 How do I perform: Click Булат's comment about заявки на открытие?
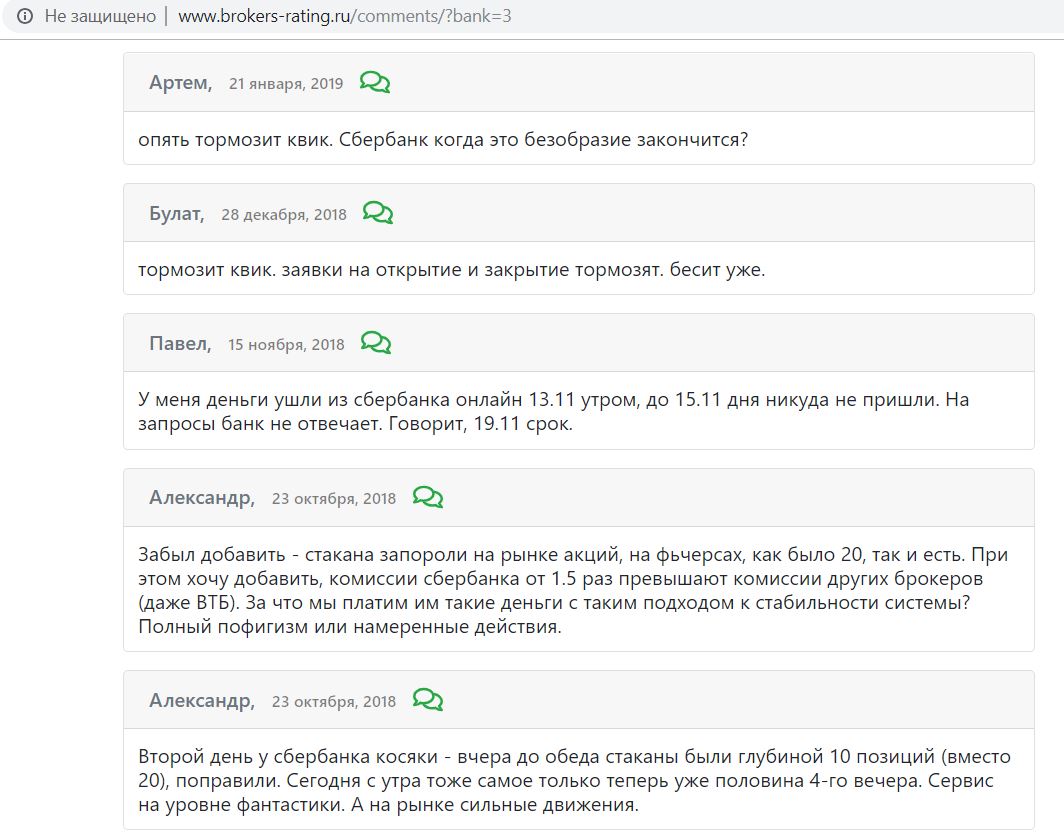tap(451, 269)
